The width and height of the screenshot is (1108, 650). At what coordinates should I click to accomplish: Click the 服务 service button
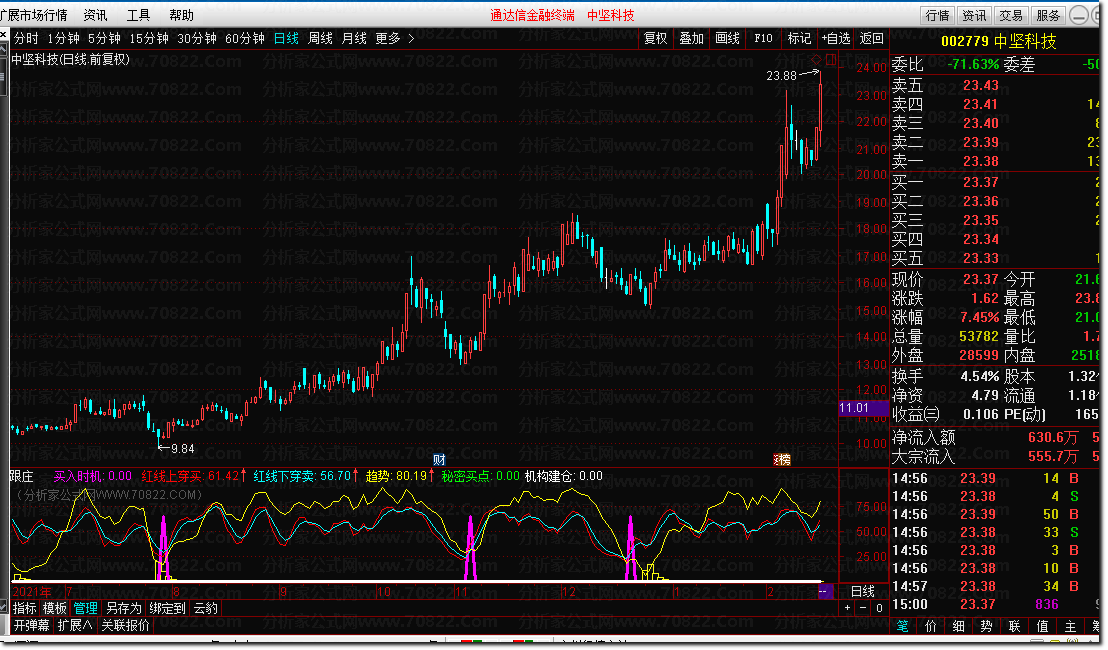1048,15
